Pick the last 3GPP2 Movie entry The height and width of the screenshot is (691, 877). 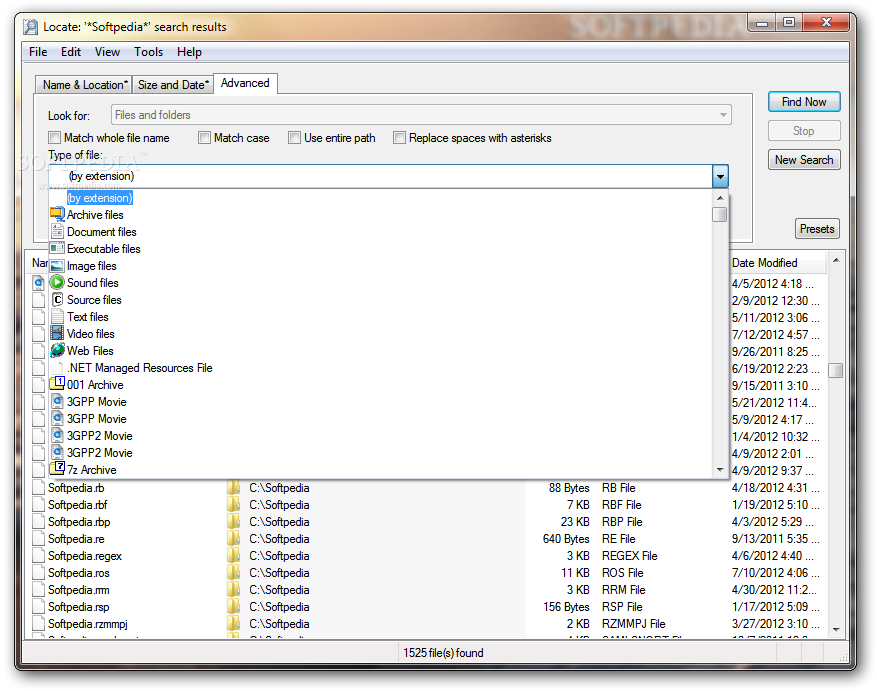(100, 453)
